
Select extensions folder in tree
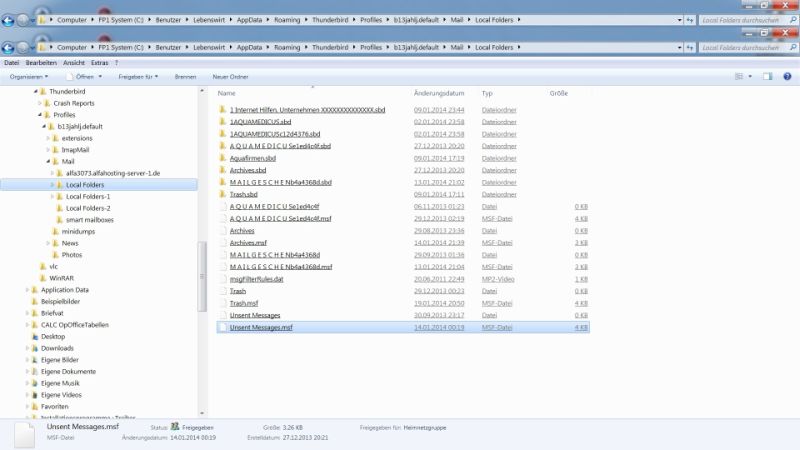click(77, 138)
